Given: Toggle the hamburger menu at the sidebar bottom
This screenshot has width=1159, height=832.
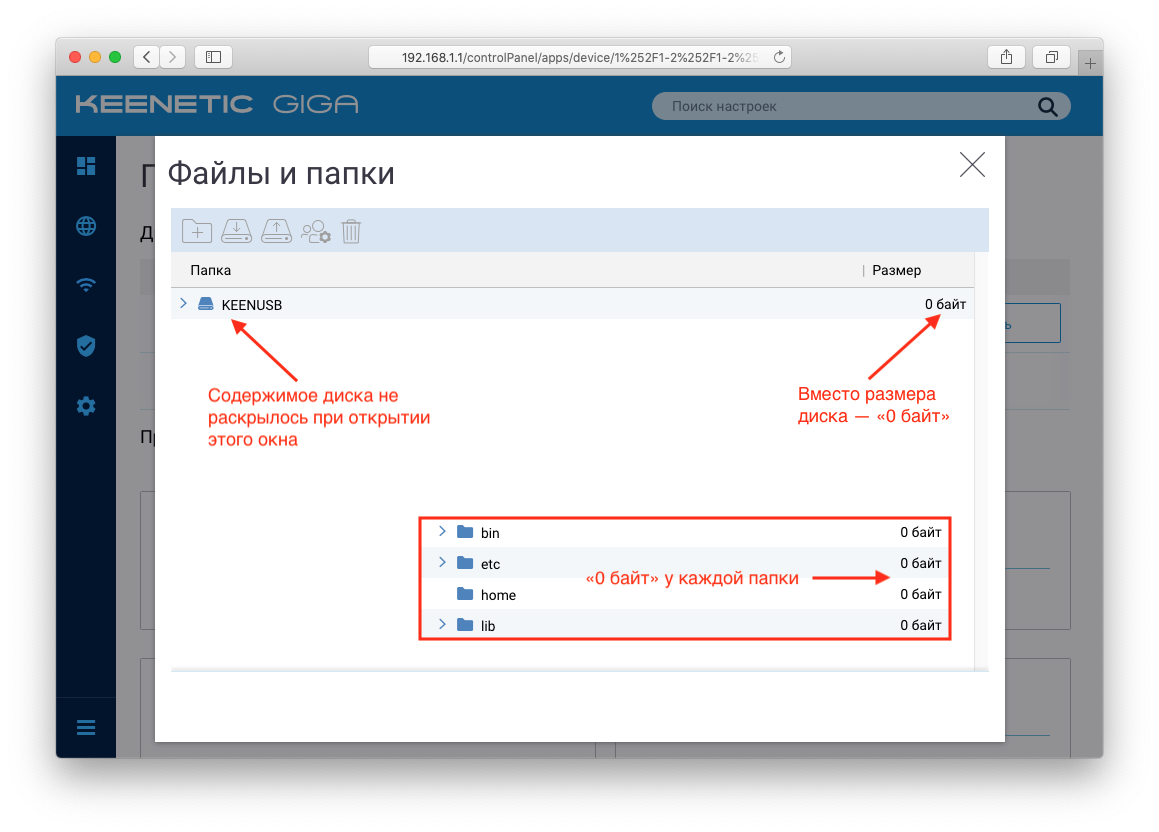Looking at the screenshot, I should pyautogui.click(x=86, y=728).
